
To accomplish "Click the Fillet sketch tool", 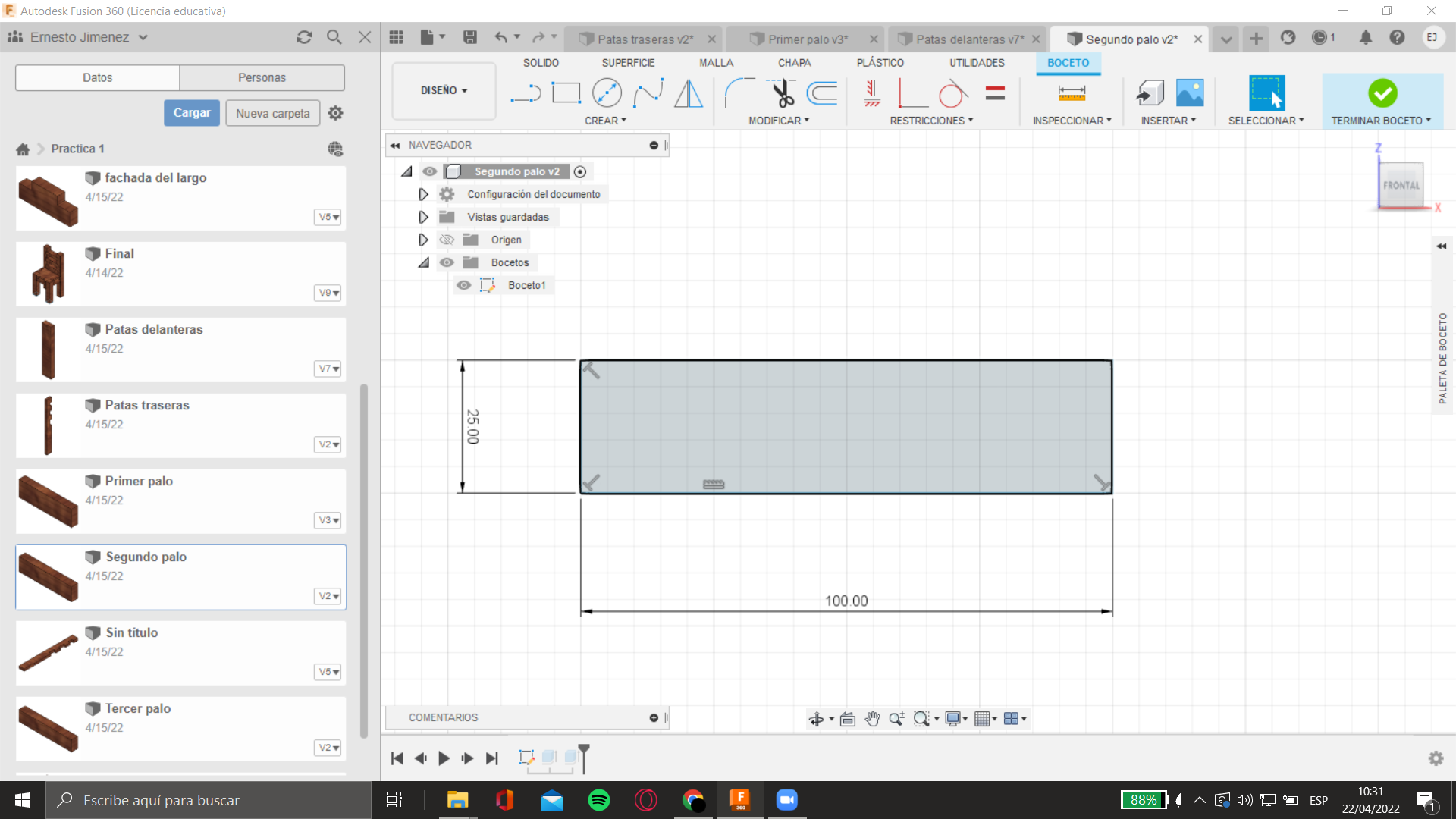I will tap(739, 93).
